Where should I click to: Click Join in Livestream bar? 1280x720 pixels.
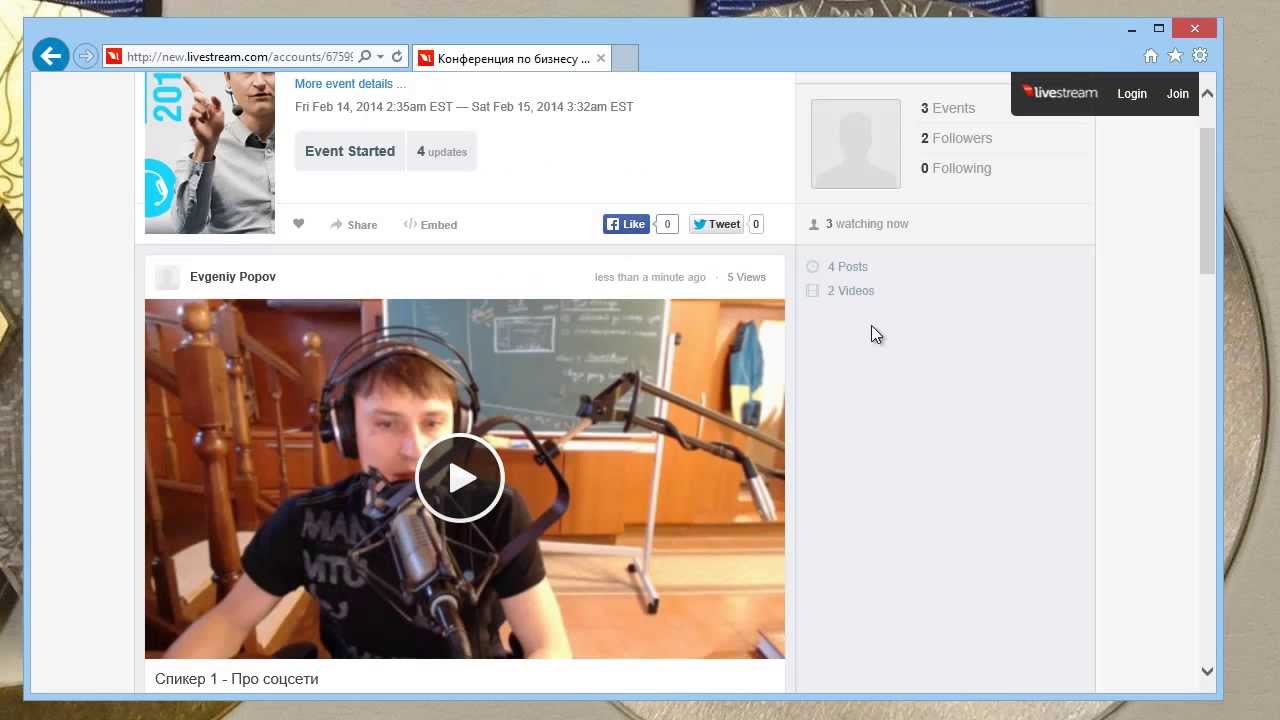[x=1178, y=94]
